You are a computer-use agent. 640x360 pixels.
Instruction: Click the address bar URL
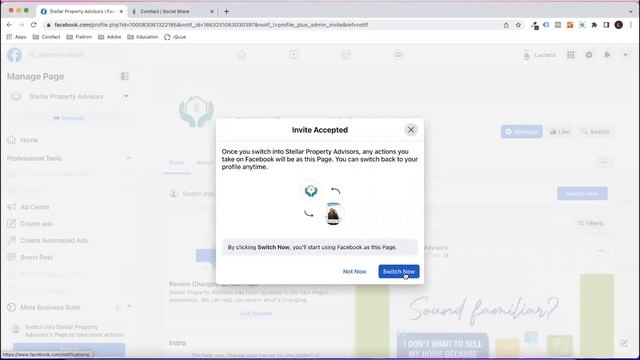coord(211,25)
